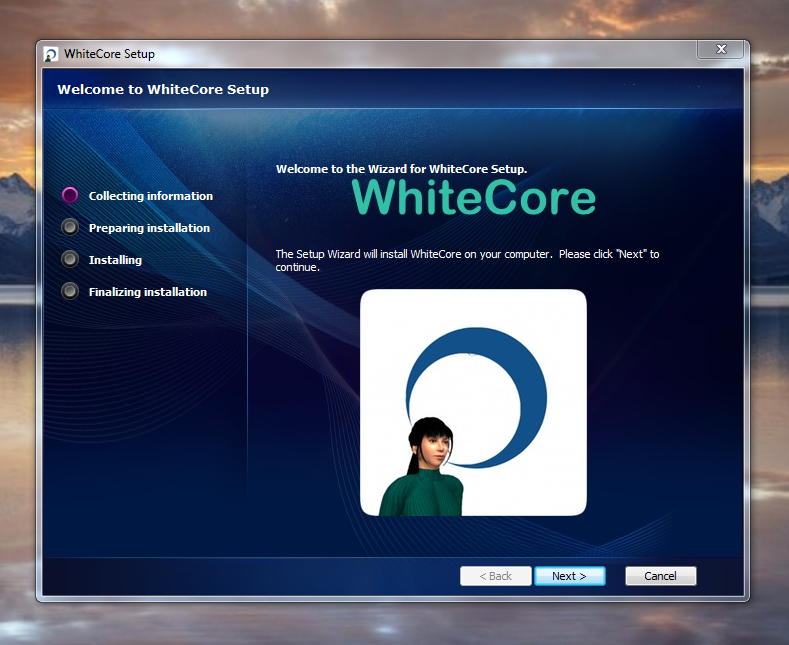Click the Cancel button
The image size is (789, 645).
(661, 576)
